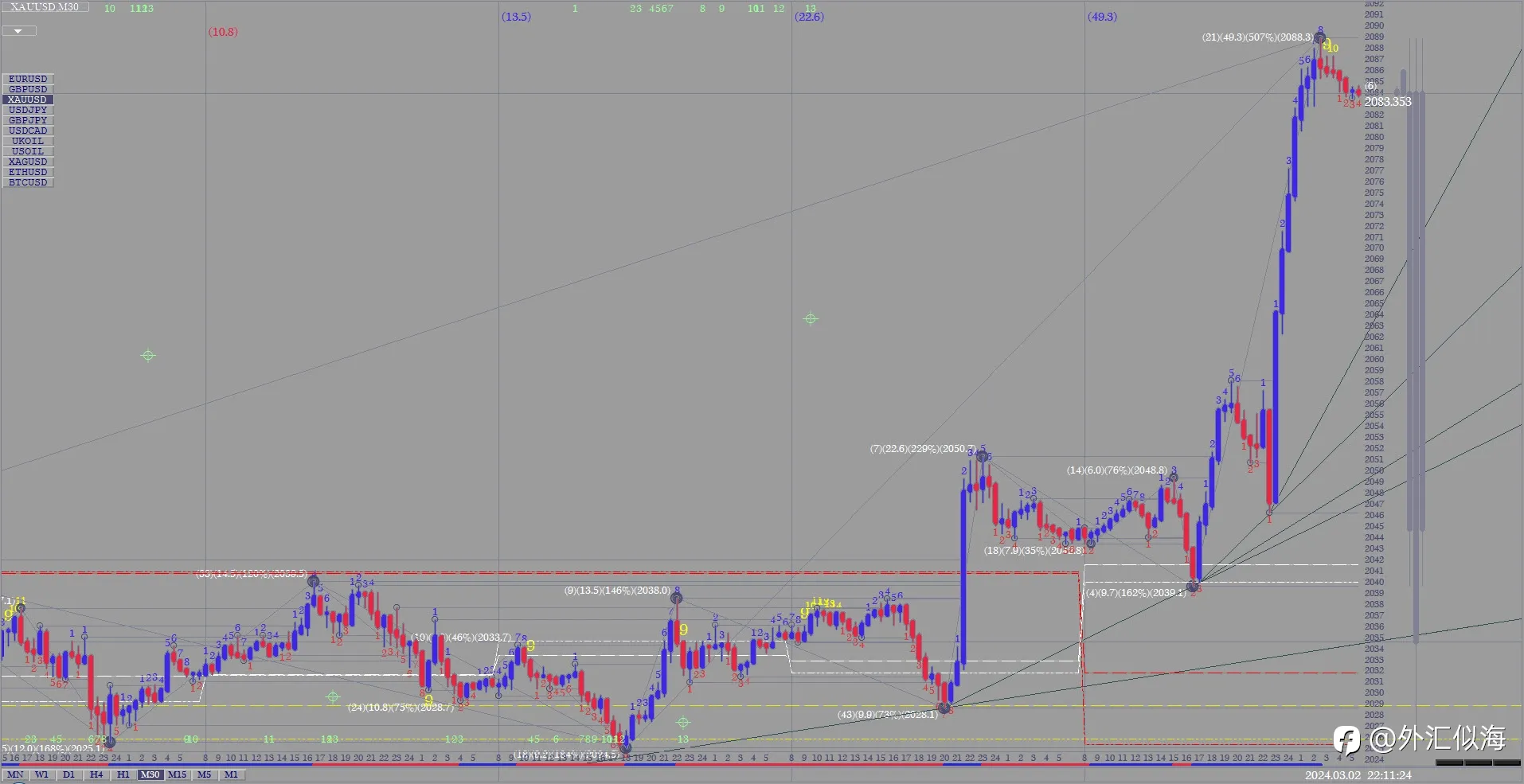This screenshot has width=1524, height=784.
Task: Click the active M30 timeframe button
Action: pos(150,774)
